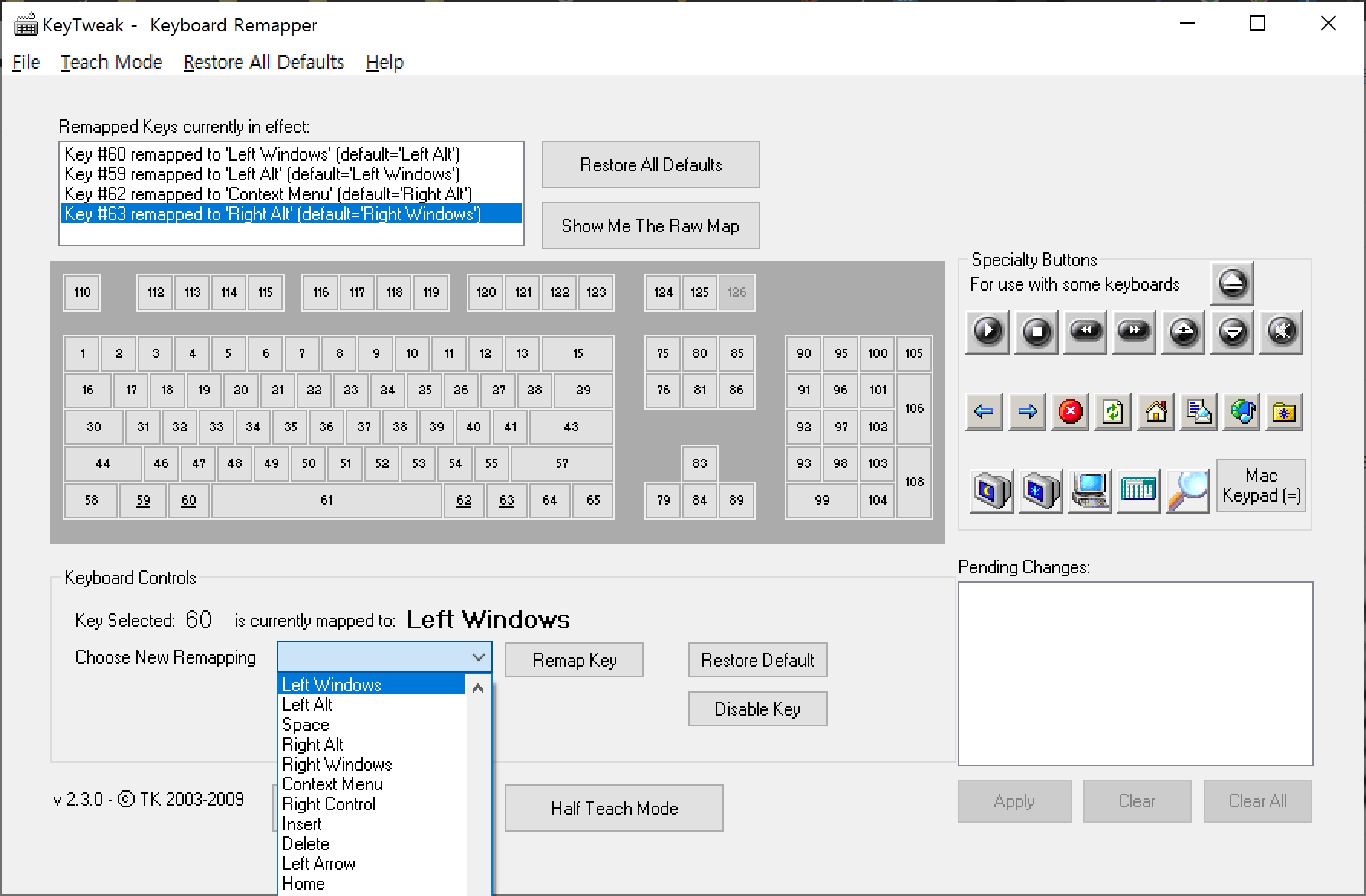The height and width of the screenshot is (896, 1366).
Task: Click the magnifying glass Search icon
Action: click(1187, 490)
